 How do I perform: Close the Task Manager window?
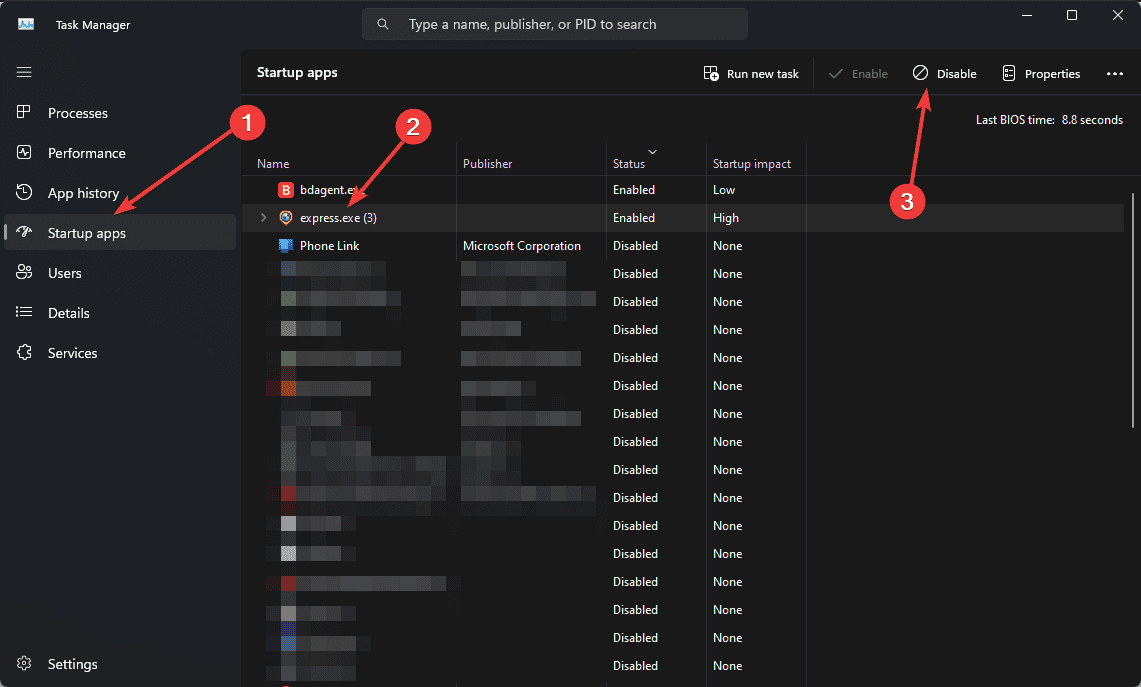tap(1118, 15)
